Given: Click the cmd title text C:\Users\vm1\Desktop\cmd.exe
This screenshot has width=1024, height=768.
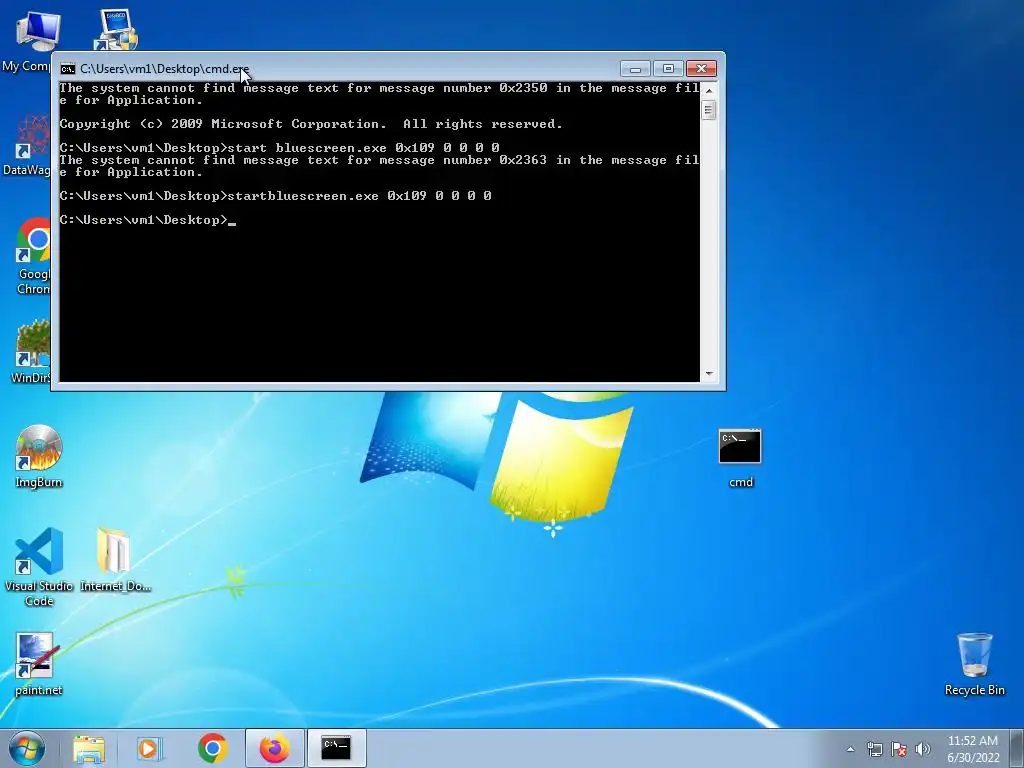Looking at the screenshot, I should click(x=165, y=69).
